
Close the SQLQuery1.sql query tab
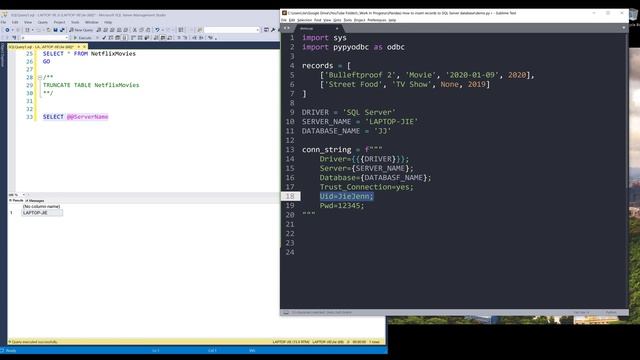pos(84,47)
